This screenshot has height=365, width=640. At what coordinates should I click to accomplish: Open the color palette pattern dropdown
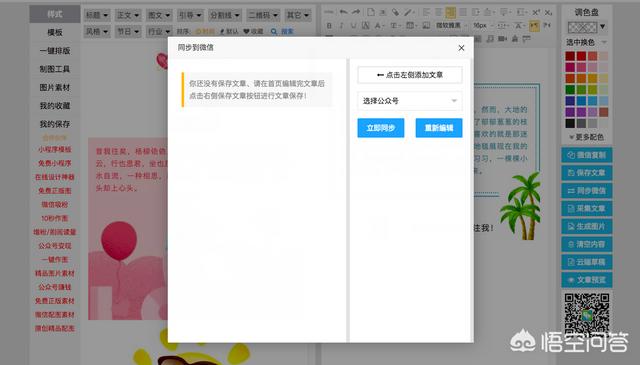(586, 27)
